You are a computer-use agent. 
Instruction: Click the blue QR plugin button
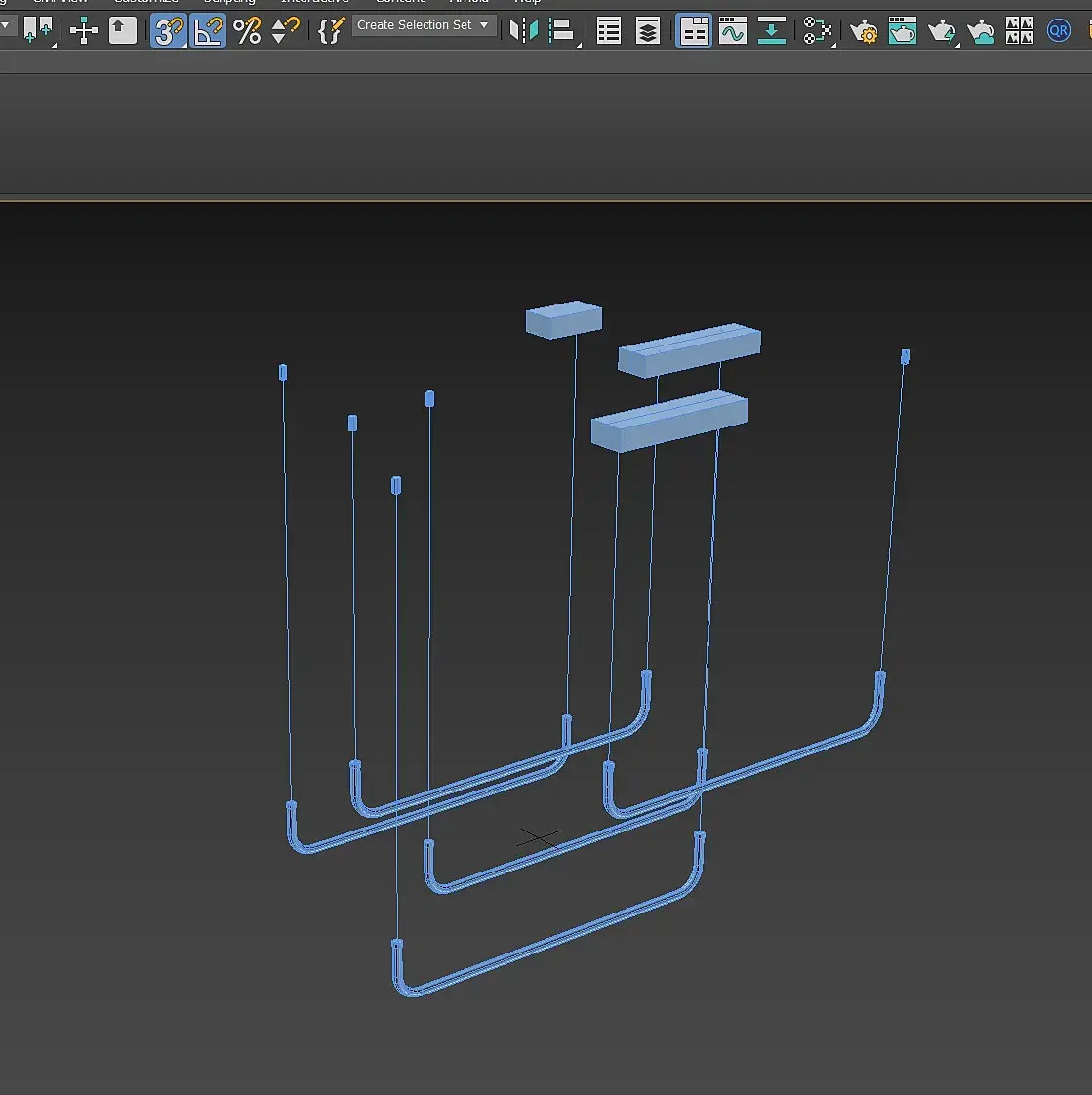[x=1059, y=31]
